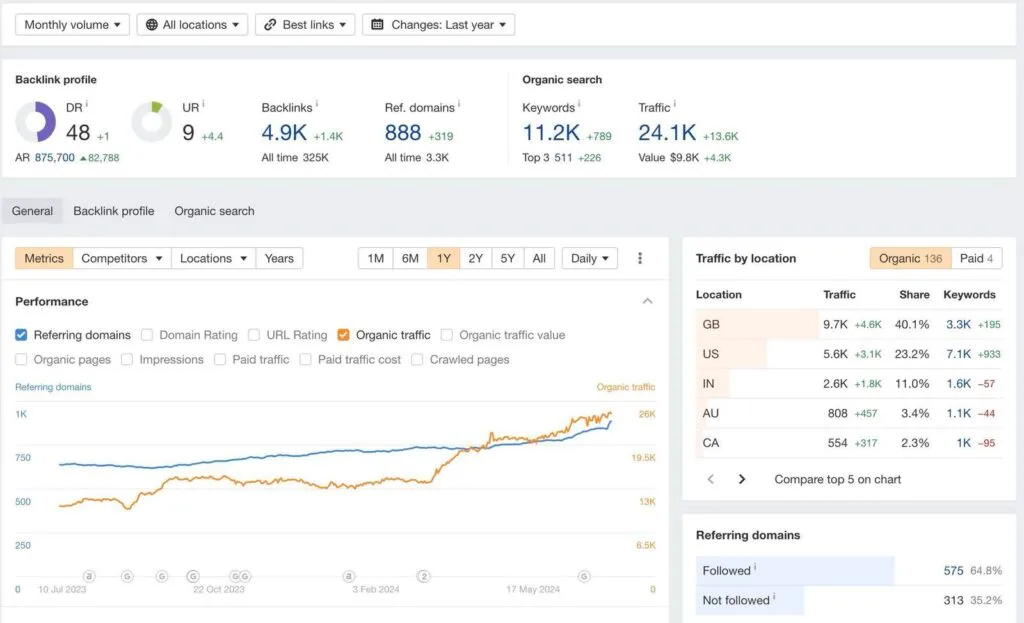Click the Keywords info icon
Image resolution: width=1024 pixels, height=623 pixels.
(579, 103)
